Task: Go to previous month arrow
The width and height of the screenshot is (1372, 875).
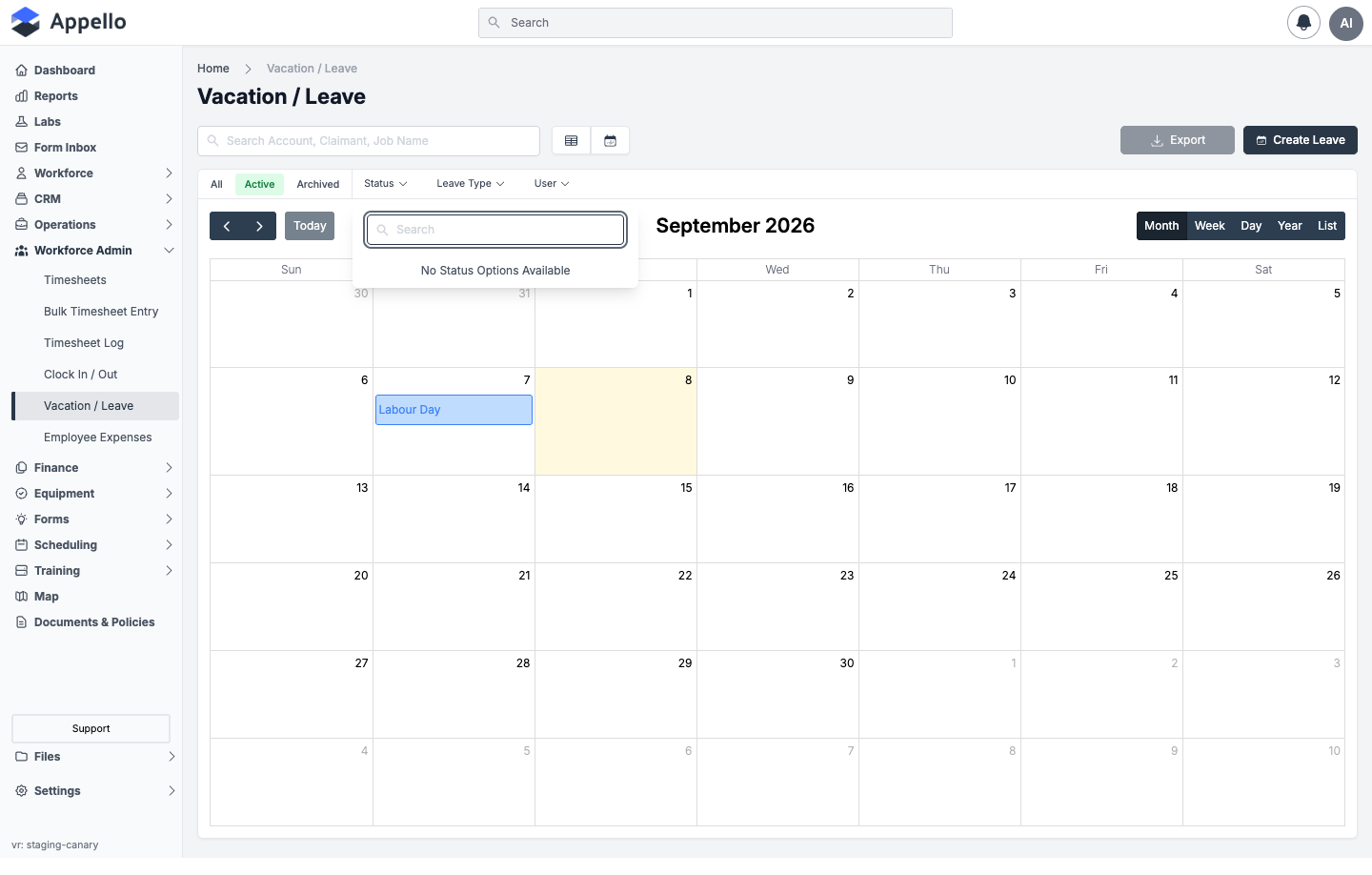Action: 227,226
